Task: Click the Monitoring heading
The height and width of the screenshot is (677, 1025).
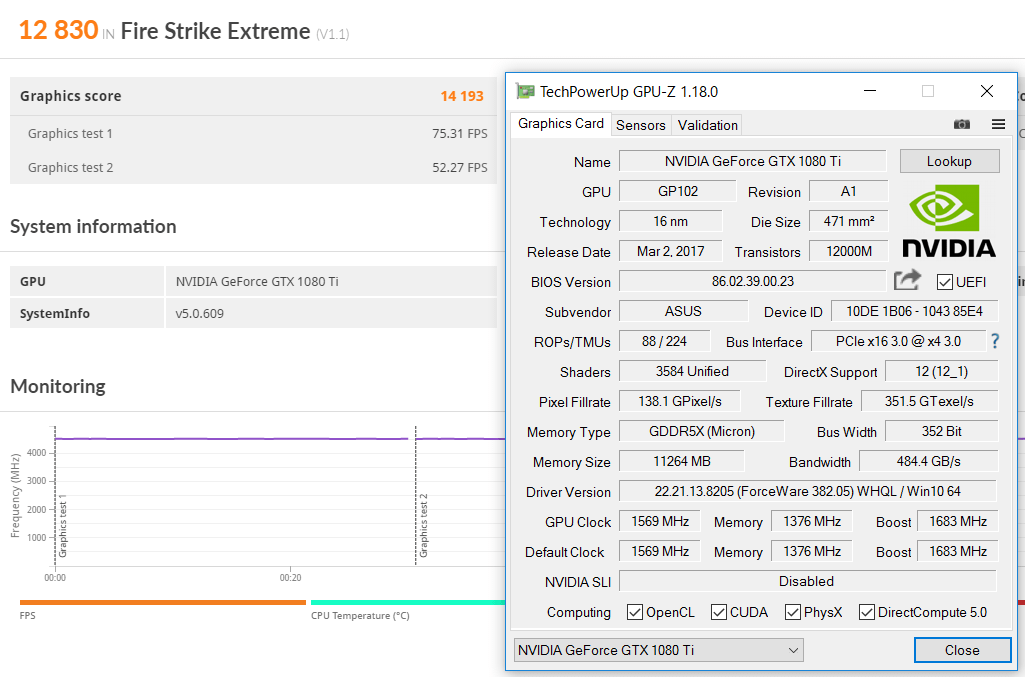Action: tap(58, 386)
